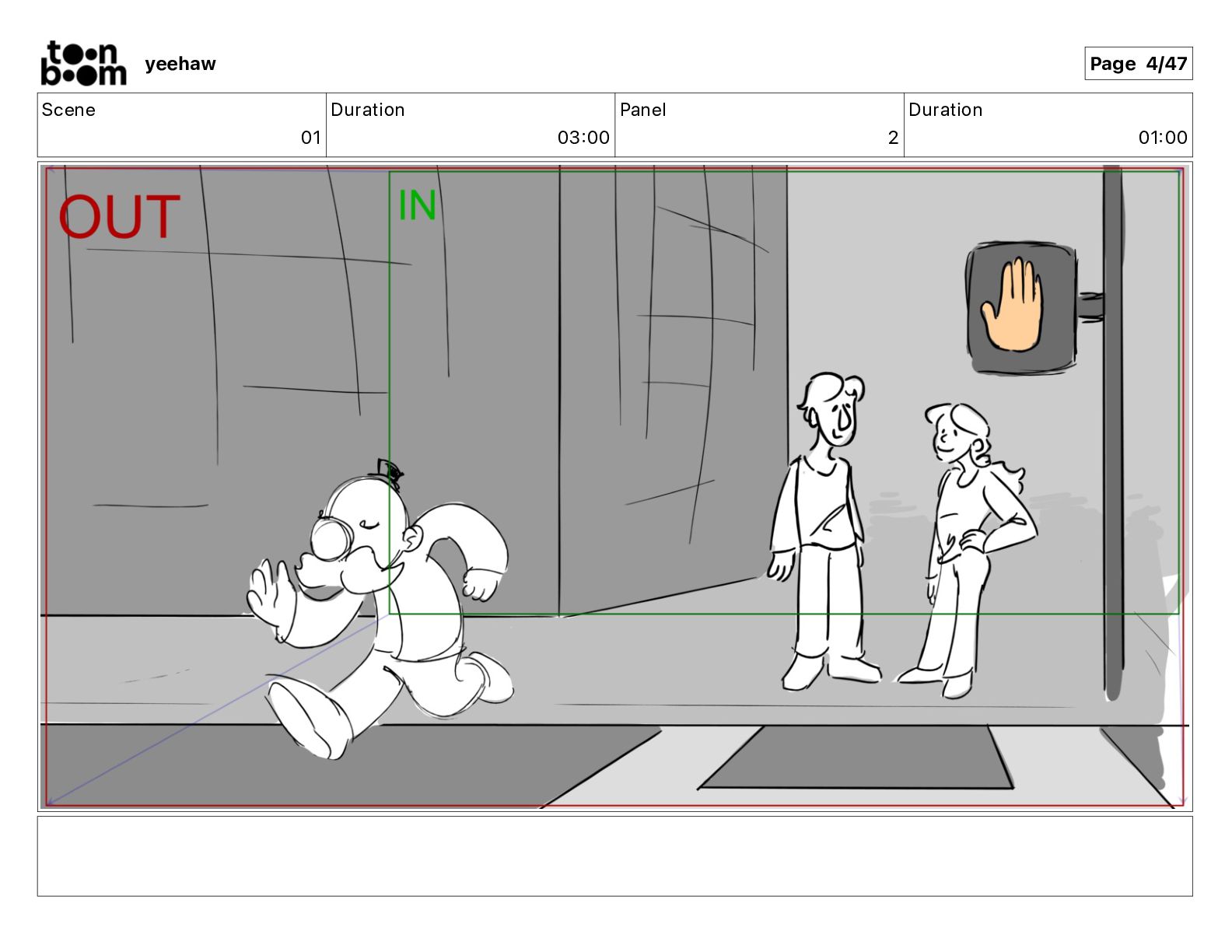The width and height of the screenshot is (1232, 952).
Task: Click the tall standing man beside the woman
Action: [x=824, y=531]
